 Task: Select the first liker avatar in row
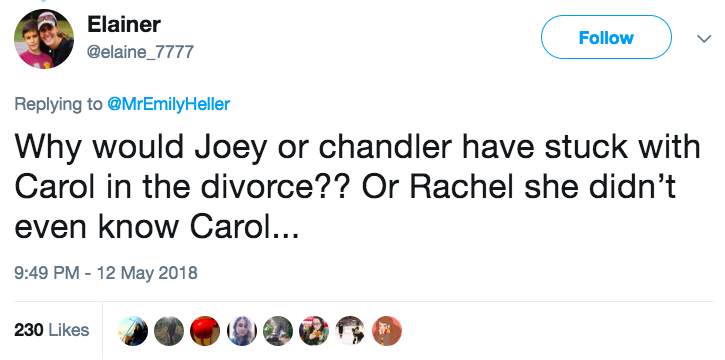(133, 331)
